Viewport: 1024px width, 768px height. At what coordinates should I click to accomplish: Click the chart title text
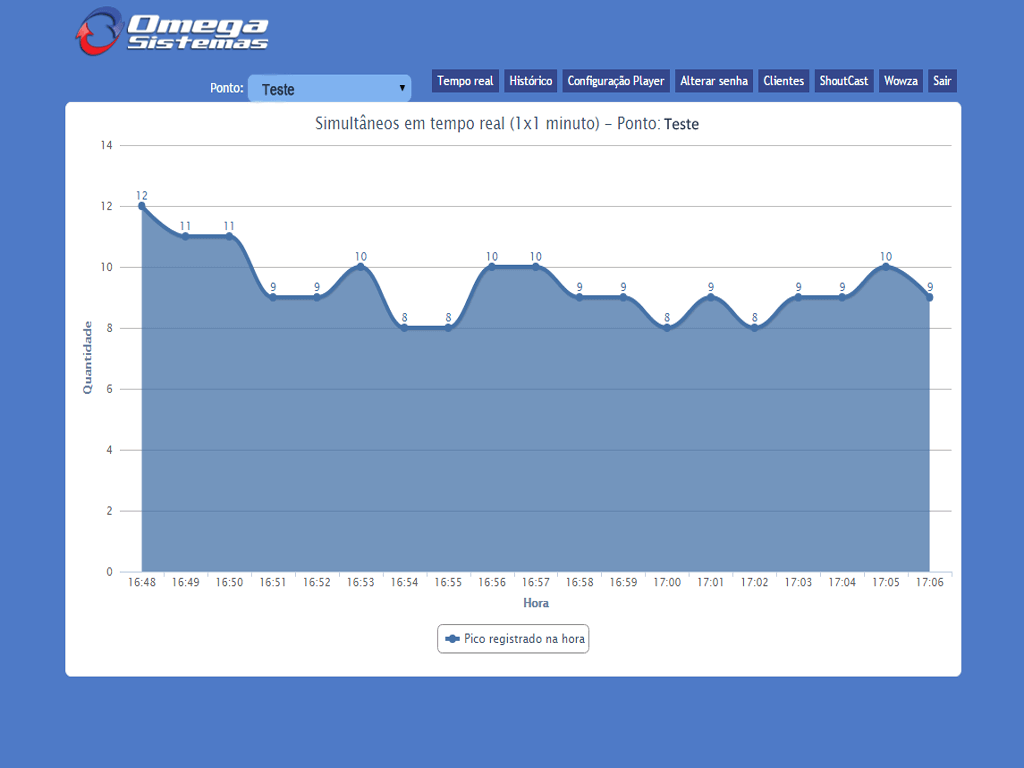(507, 124)
